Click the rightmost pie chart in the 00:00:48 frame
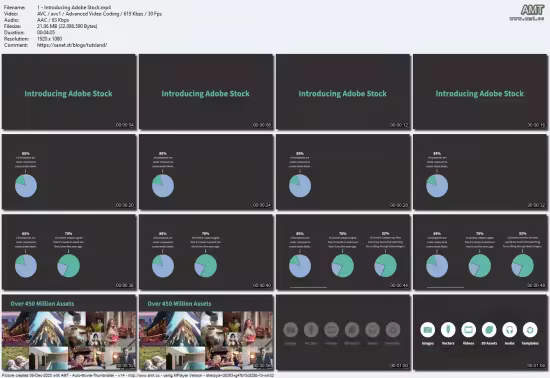The height and width of the screenshot is (378, 550). click(523, 266)
